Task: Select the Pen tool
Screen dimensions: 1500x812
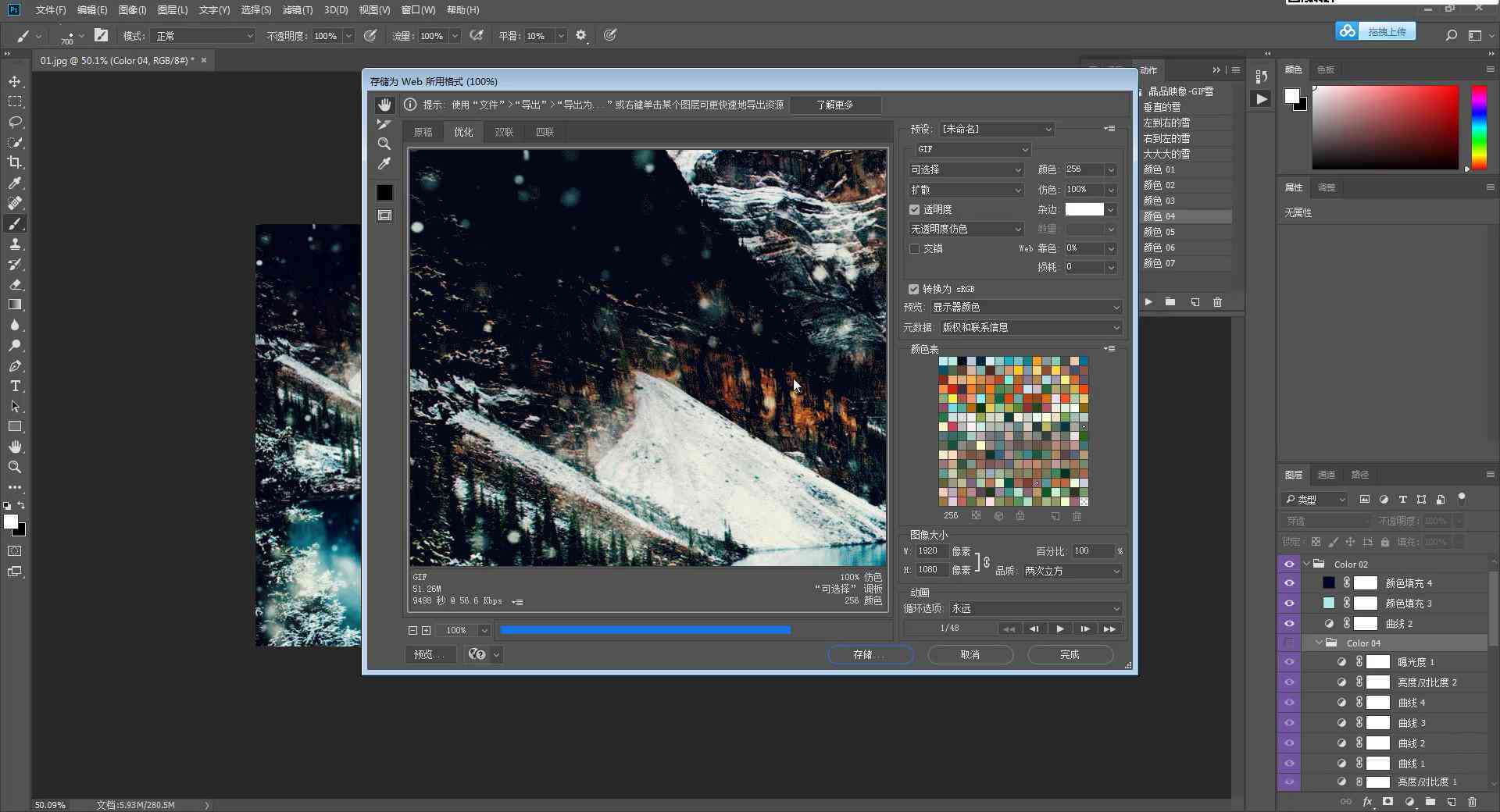Action: (15, 366)
